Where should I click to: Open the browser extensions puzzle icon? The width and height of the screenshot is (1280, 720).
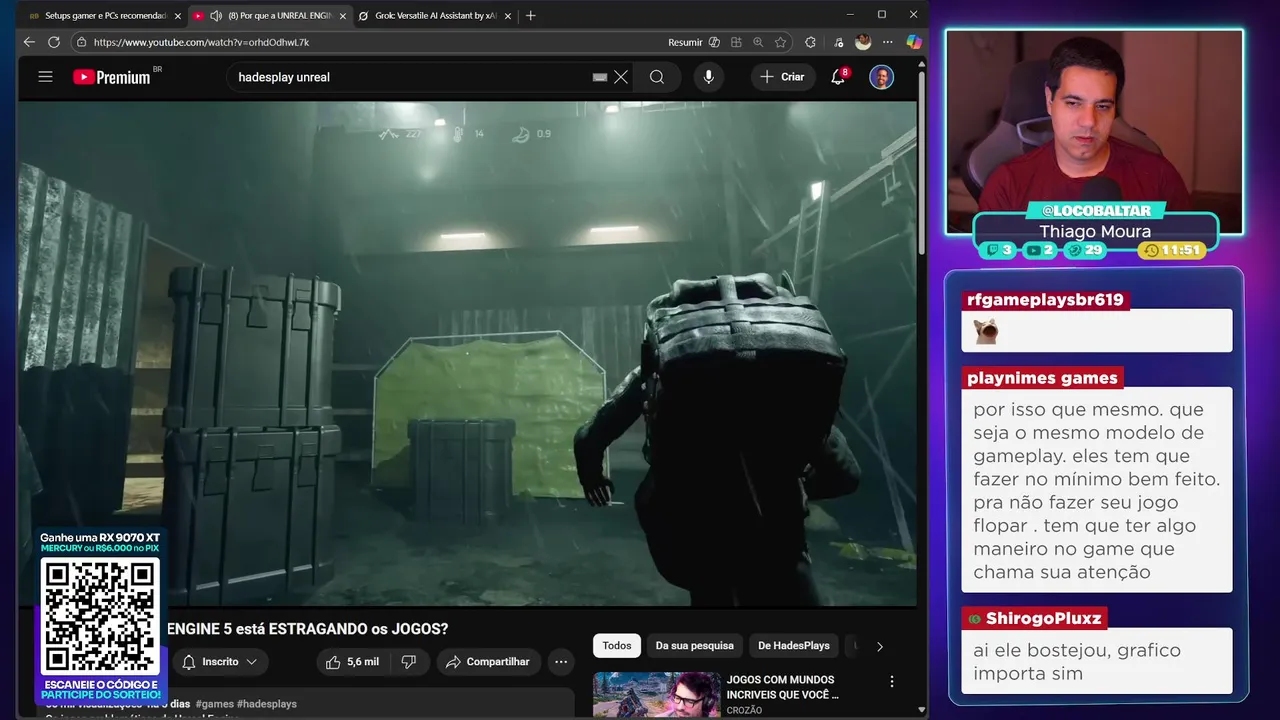(810, 42)
